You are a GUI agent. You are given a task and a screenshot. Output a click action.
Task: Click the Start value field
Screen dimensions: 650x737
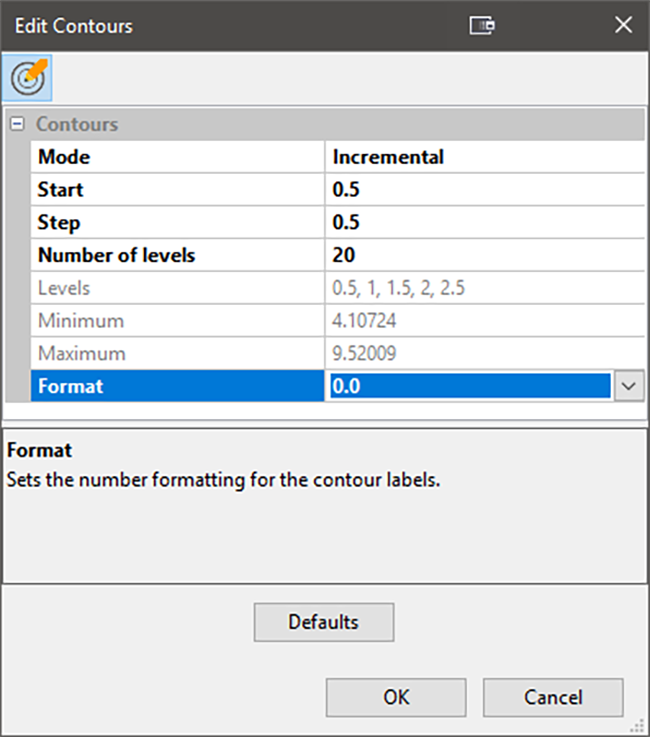pyautogui.click(x=484, y=190)
